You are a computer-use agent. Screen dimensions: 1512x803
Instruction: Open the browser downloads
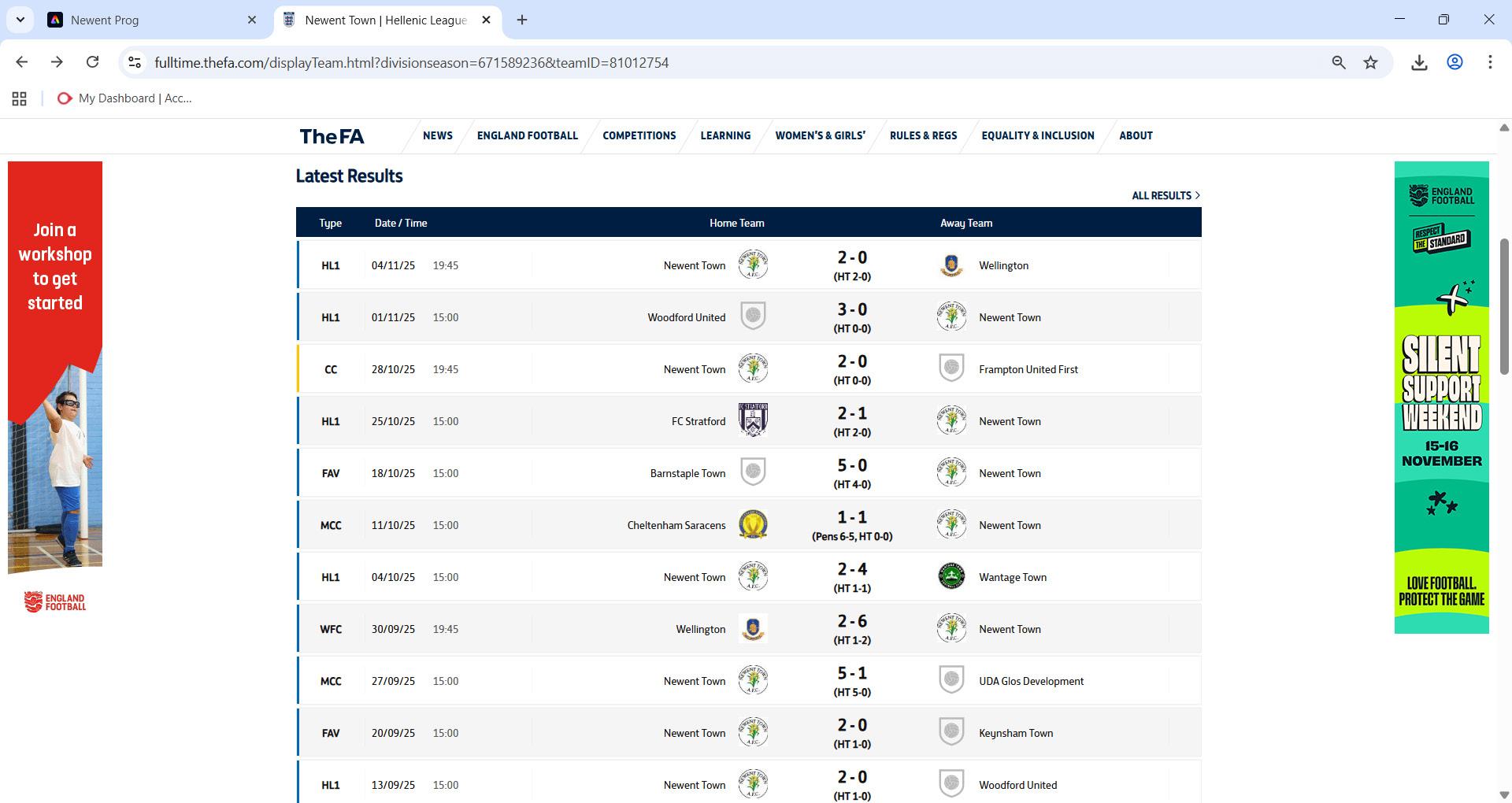(x=1419, y=62)
